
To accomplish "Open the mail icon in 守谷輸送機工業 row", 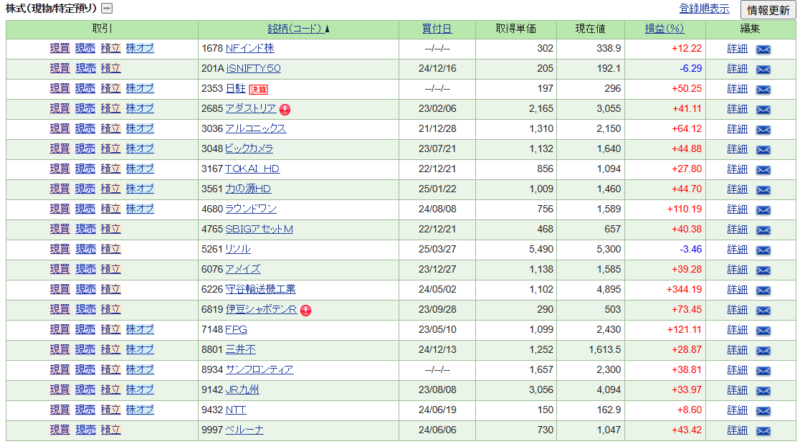I will (x=763, y=290).
